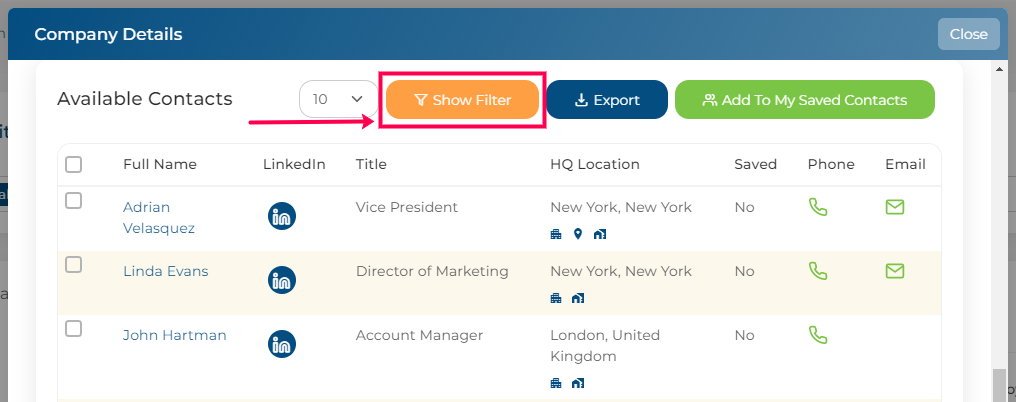
Task: Reveal Linda Evans's phone number icon
Action: (x=818, y=271)
